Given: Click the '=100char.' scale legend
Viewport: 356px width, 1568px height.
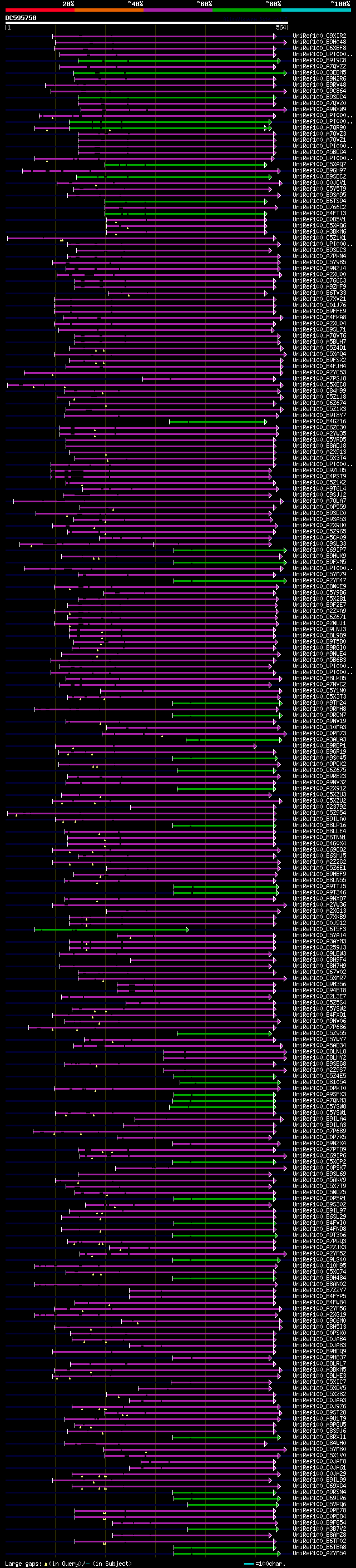Looking at the screenshot, I should coord(270,1563).
